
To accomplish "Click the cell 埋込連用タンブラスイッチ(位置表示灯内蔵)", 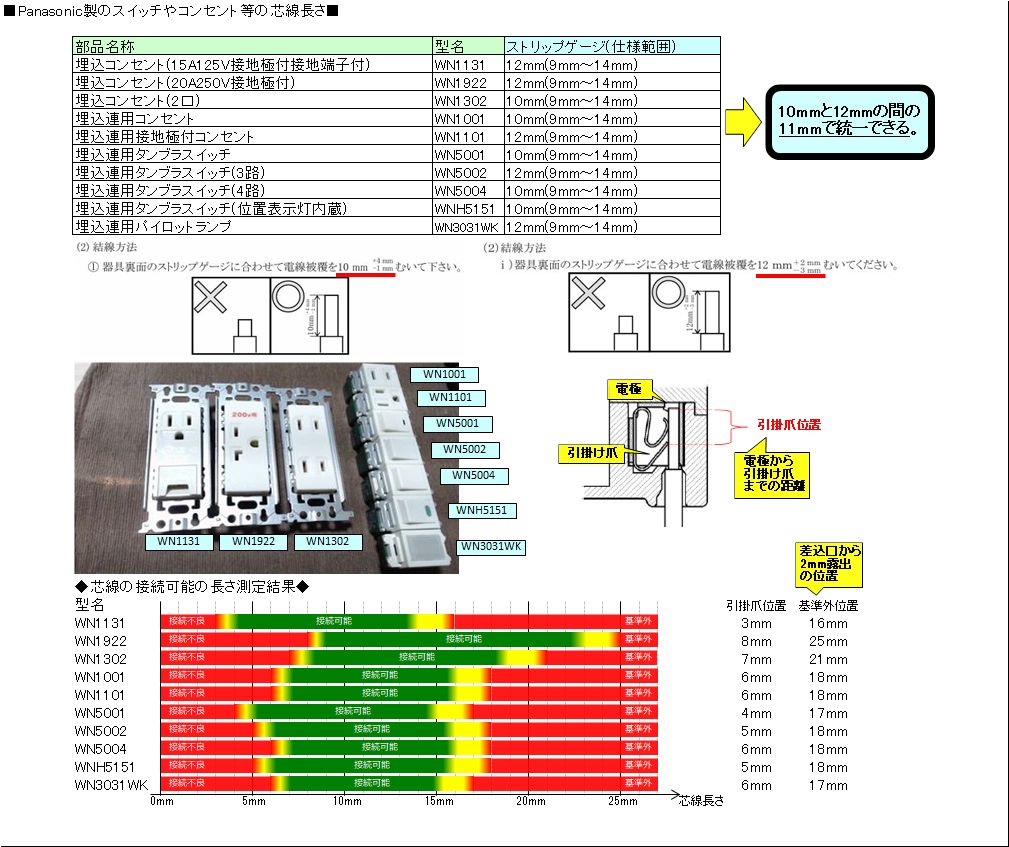I will coord(252,208).
